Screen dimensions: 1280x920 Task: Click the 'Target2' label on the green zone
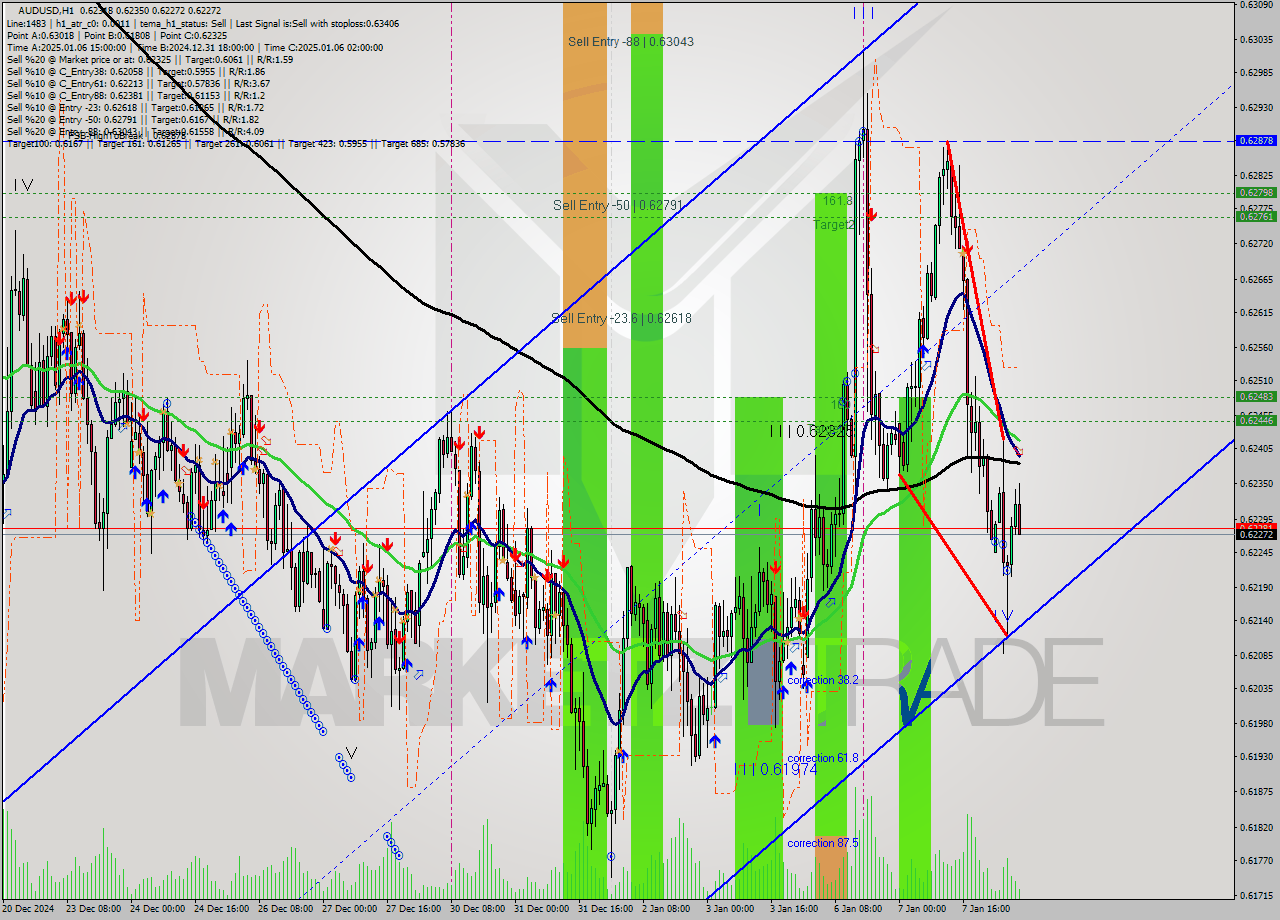pyautogui.click(x=834, y=225)
